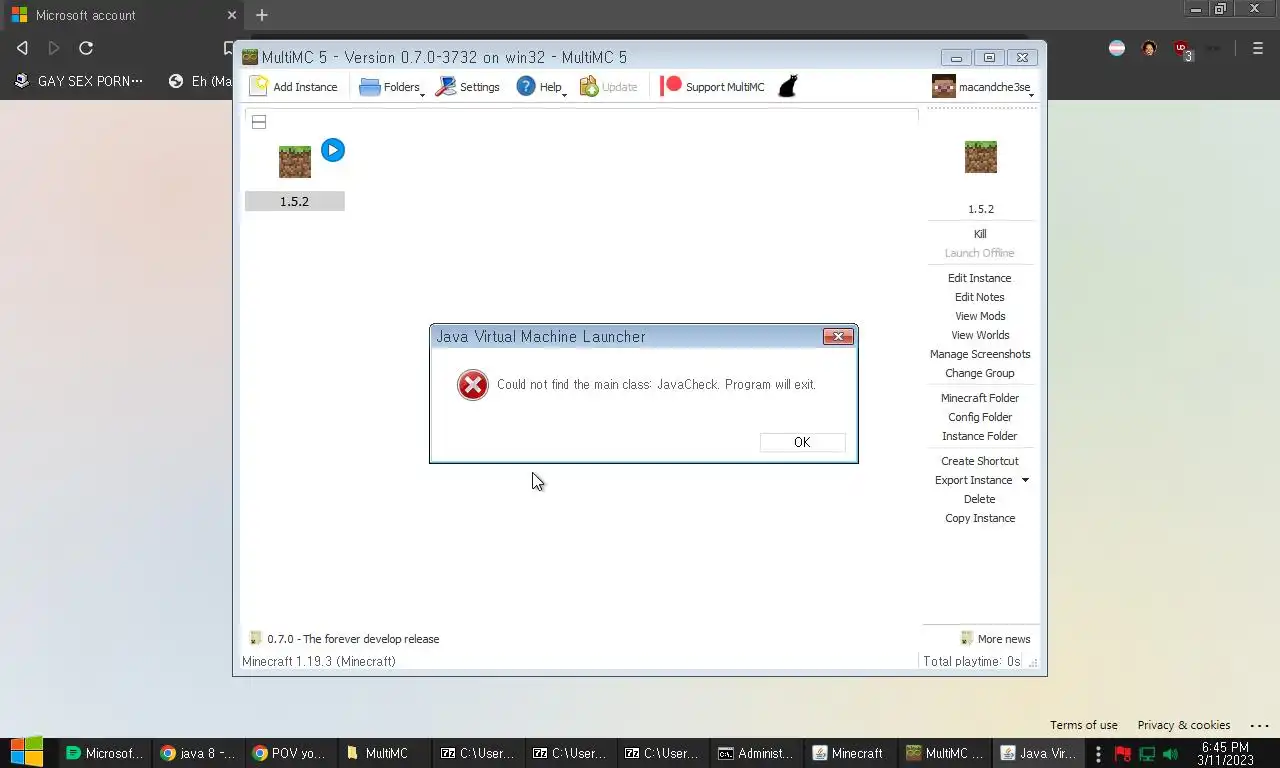Click Copy Instance
The height and width of the screenshot is (768, 1280).
coord(980,518)
